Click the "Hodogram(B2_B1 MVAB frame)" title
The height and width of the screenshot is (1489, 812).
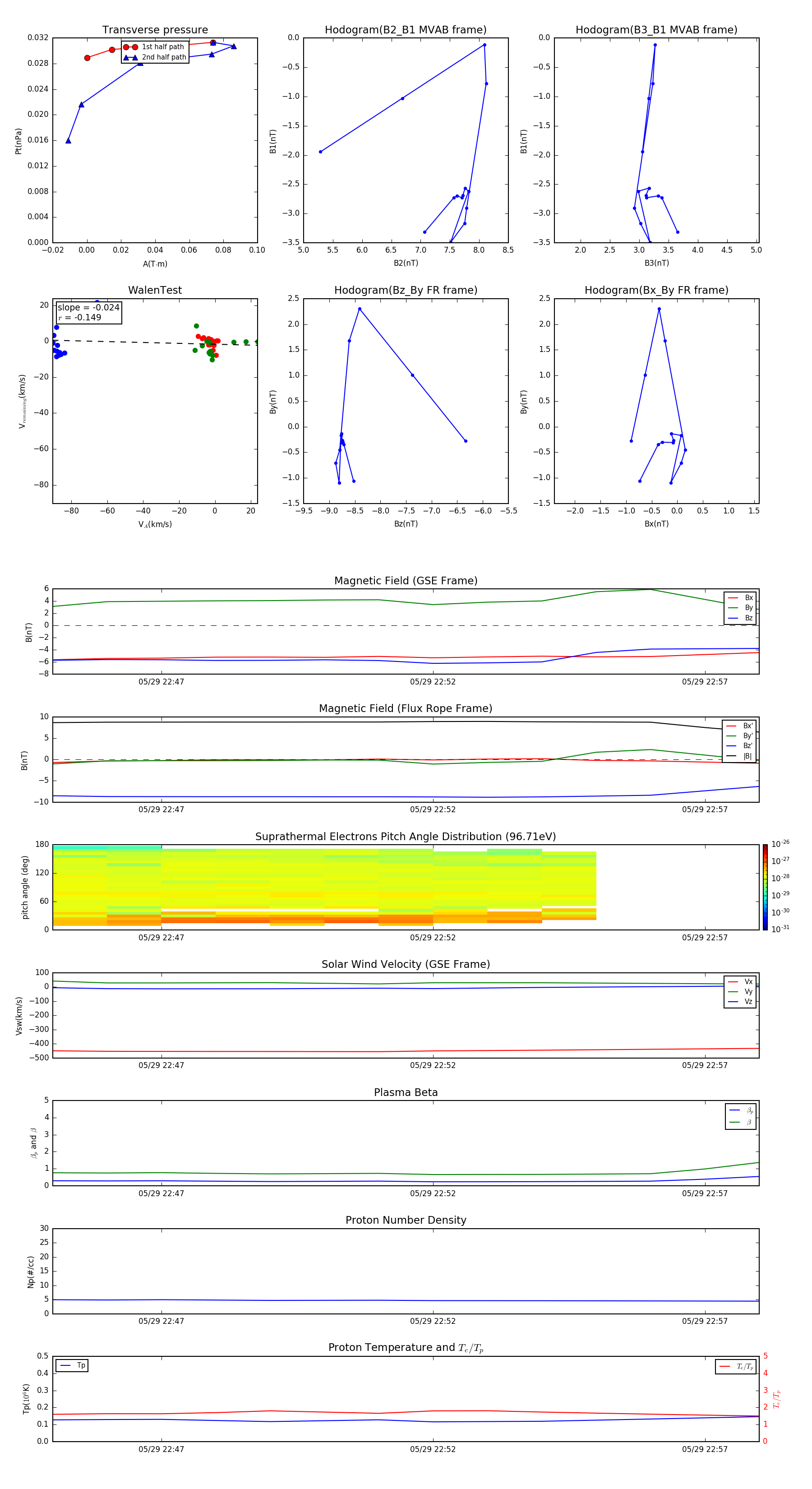coord(406,30)
